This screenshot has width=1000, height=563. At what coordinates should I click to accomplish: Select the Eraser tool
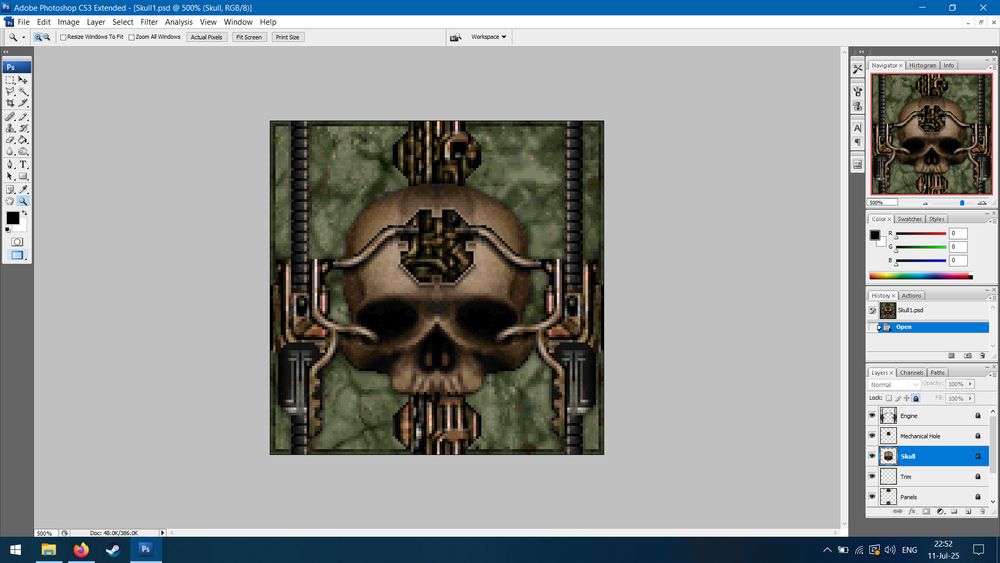click(10, 140)
